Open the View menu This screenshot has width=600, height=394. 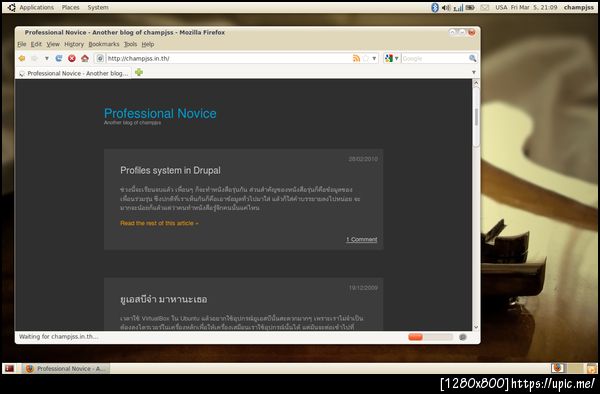[53, 44]
